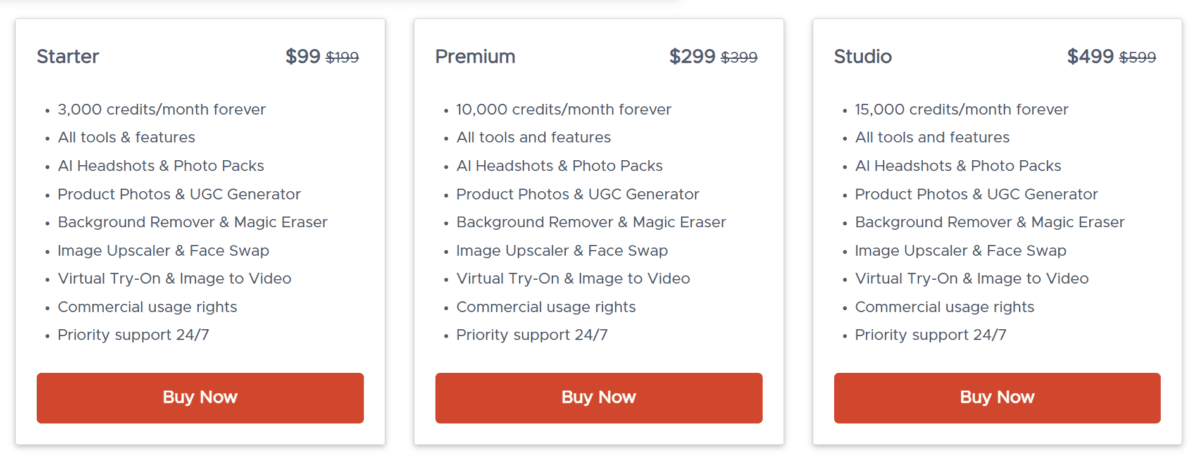Select the Premium plan title
The width and height of the screenshot is (1200, 464).
[475, 57]
